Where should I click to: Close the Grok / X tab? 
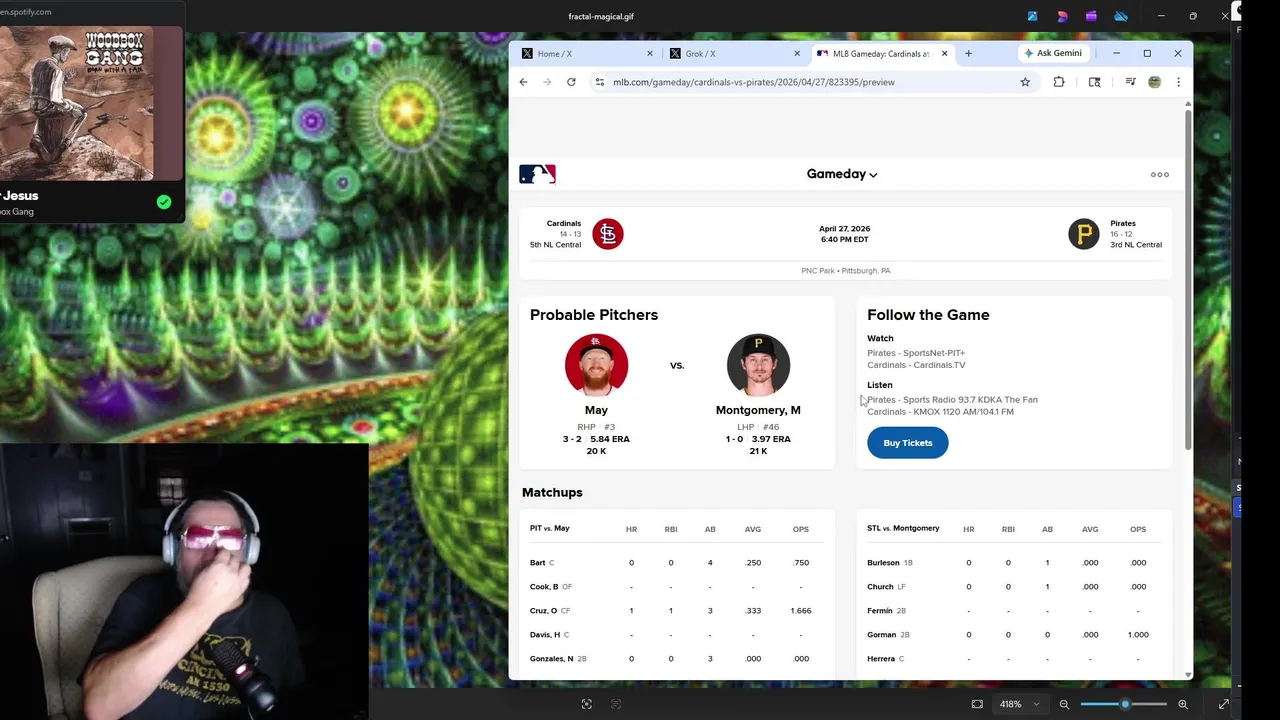(797, 54)
